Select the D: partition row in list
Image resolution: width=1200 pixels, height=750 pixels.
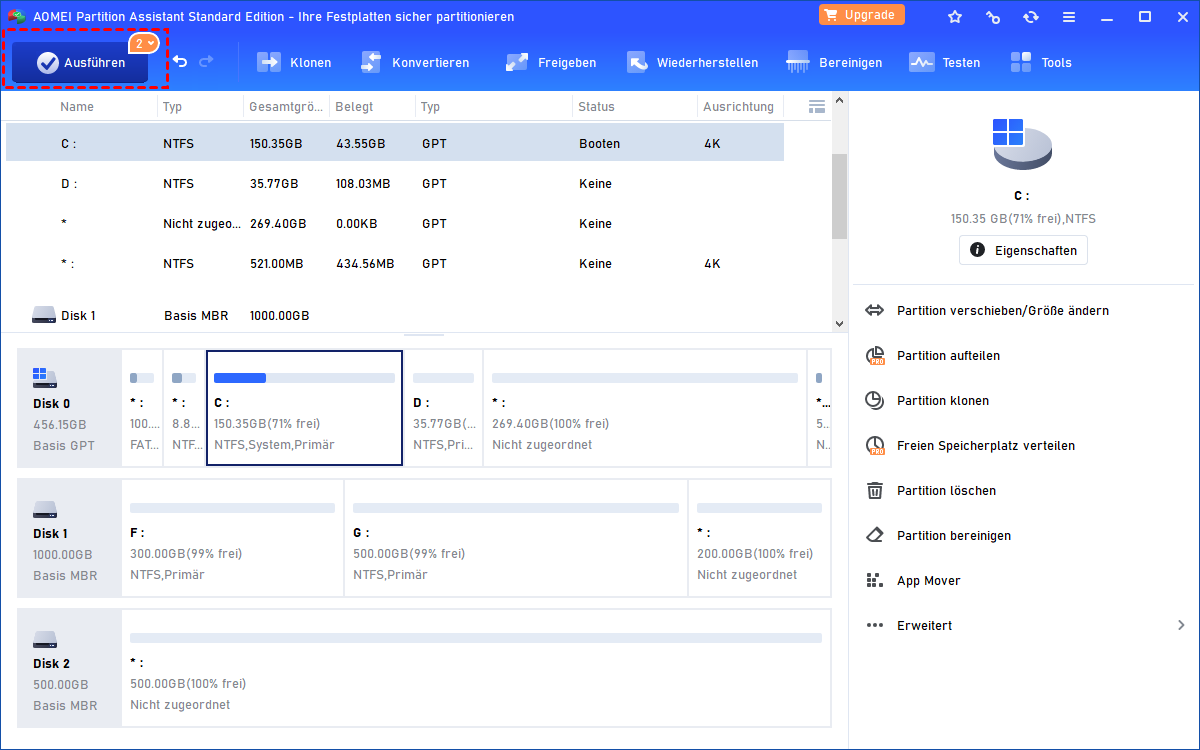395,184
